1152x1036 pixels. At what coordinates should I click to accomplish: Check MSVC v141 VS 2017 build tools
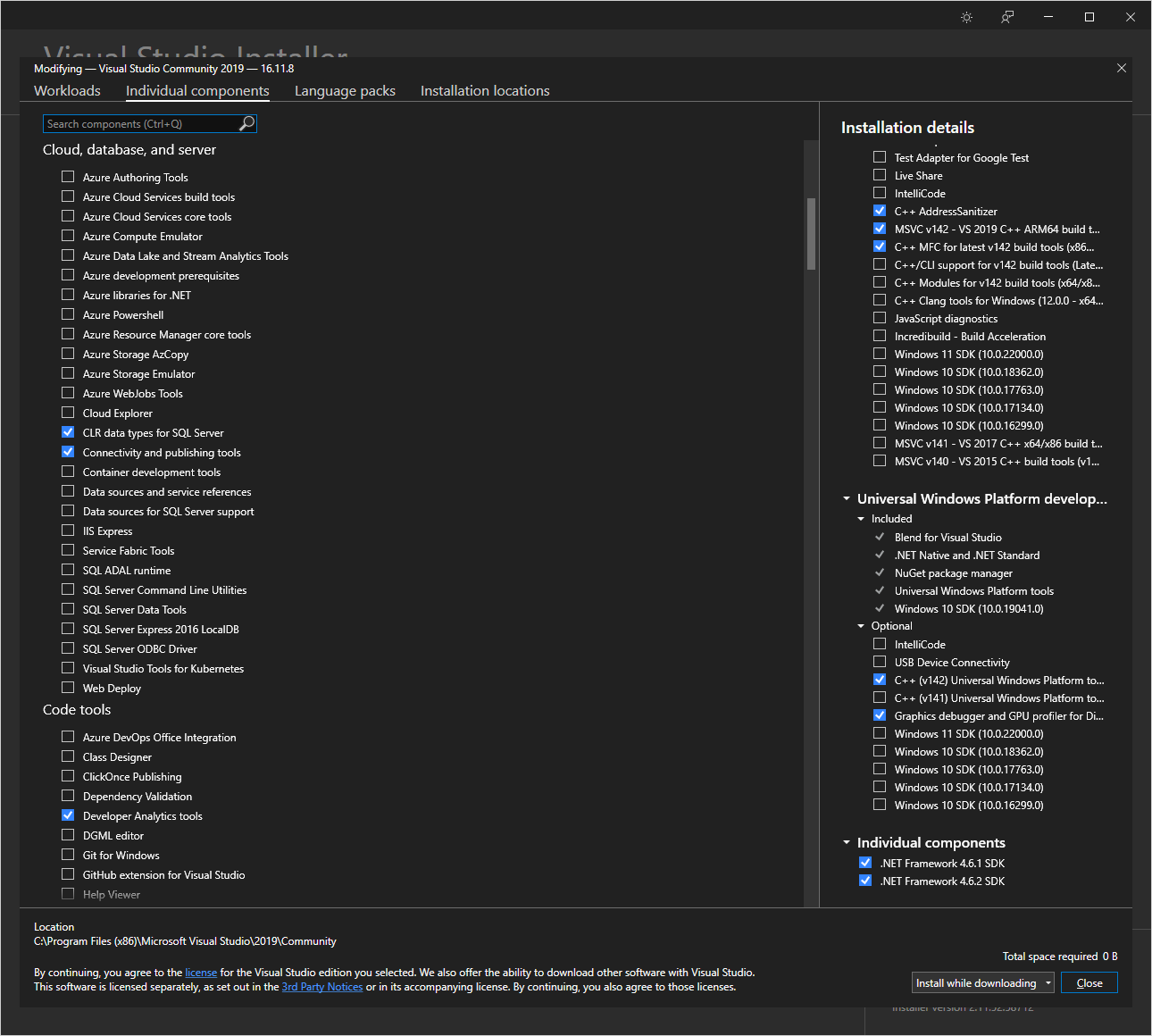click(x=880, y=443)
